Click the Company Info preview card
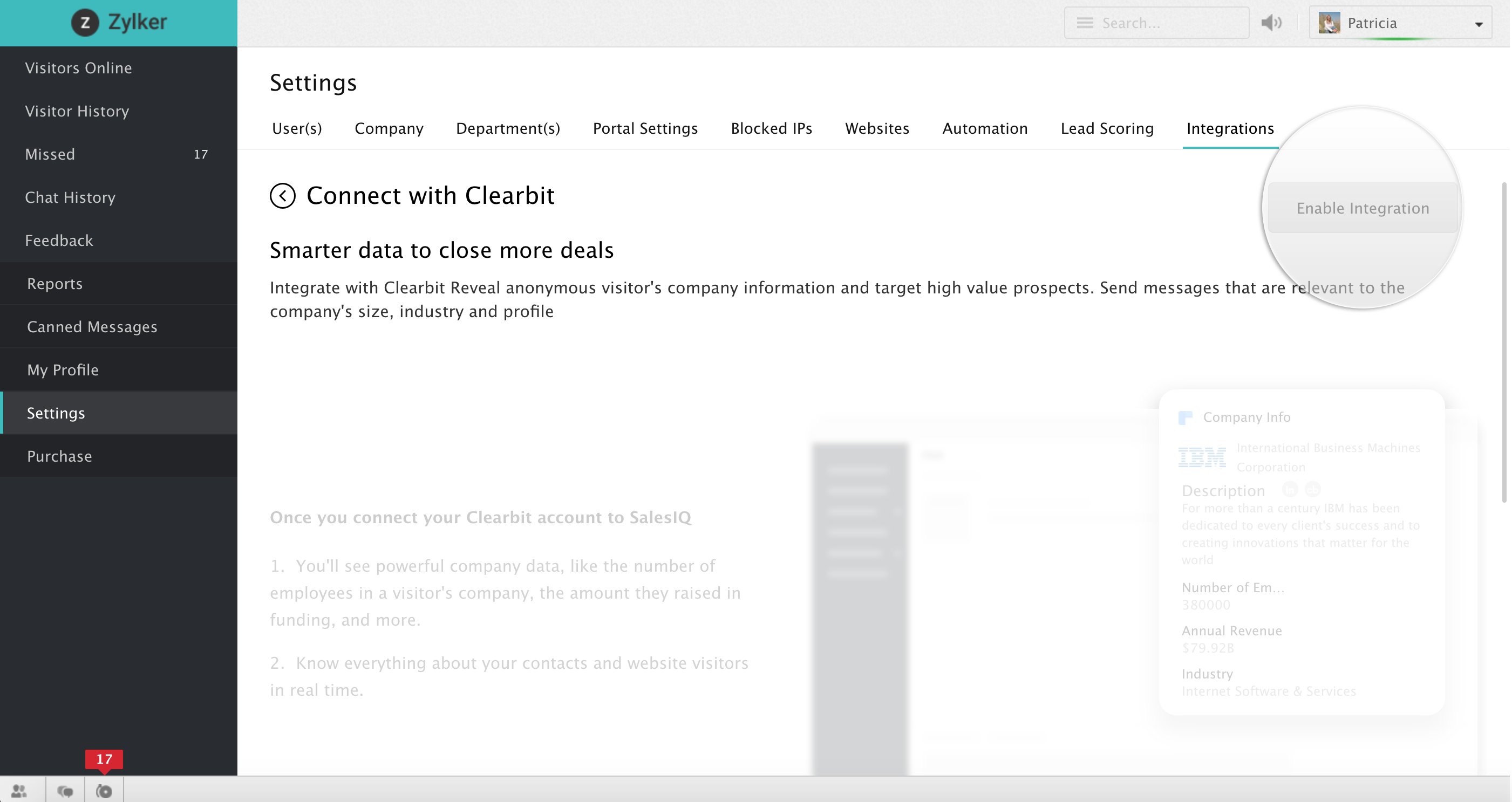This screenshot has height=802, width=1512. click(x=1302, y=552)
